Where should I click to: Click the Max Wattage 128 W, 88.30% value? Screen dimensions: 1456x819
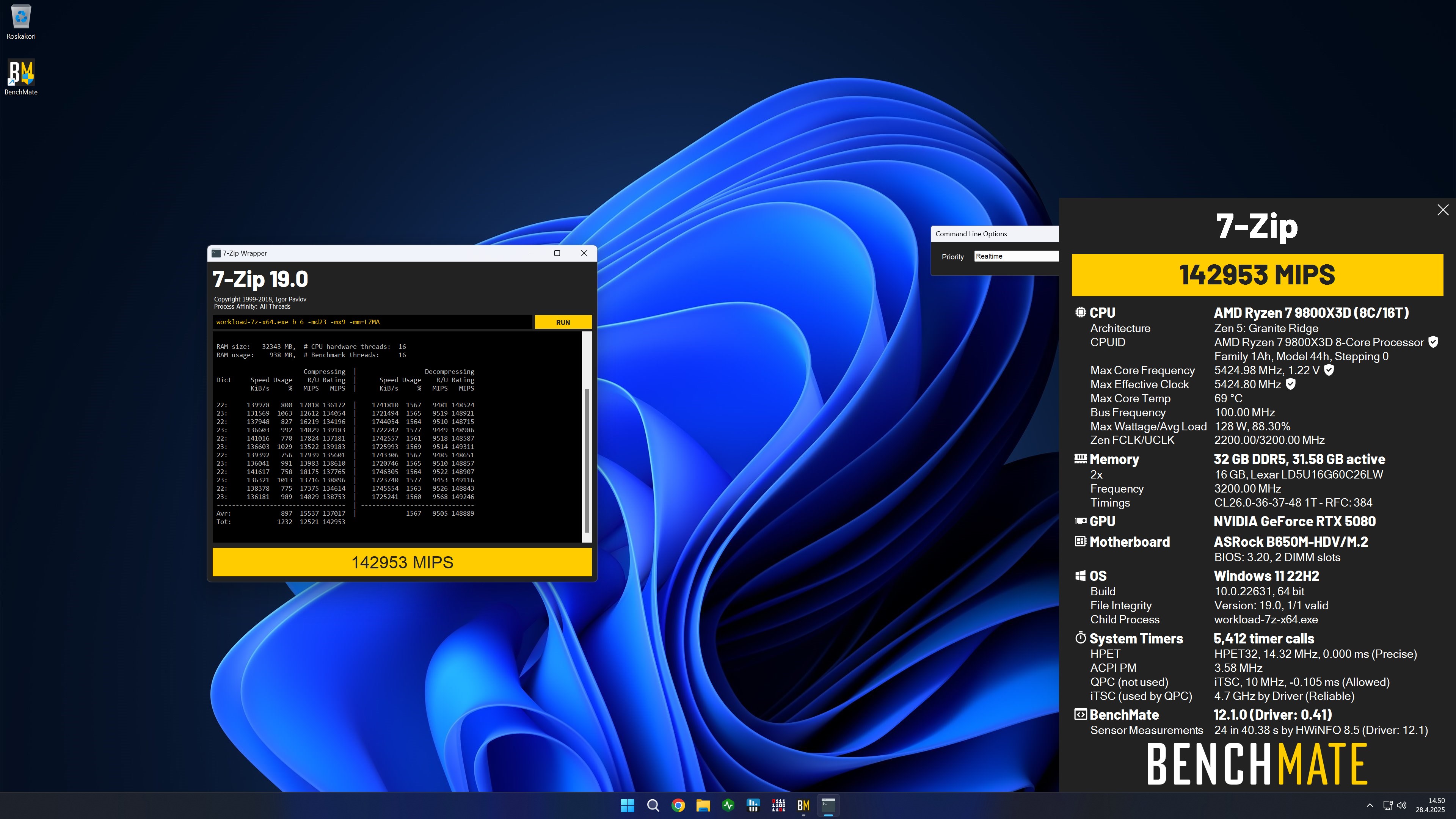pyautogui.click(x=1252, y=426)
